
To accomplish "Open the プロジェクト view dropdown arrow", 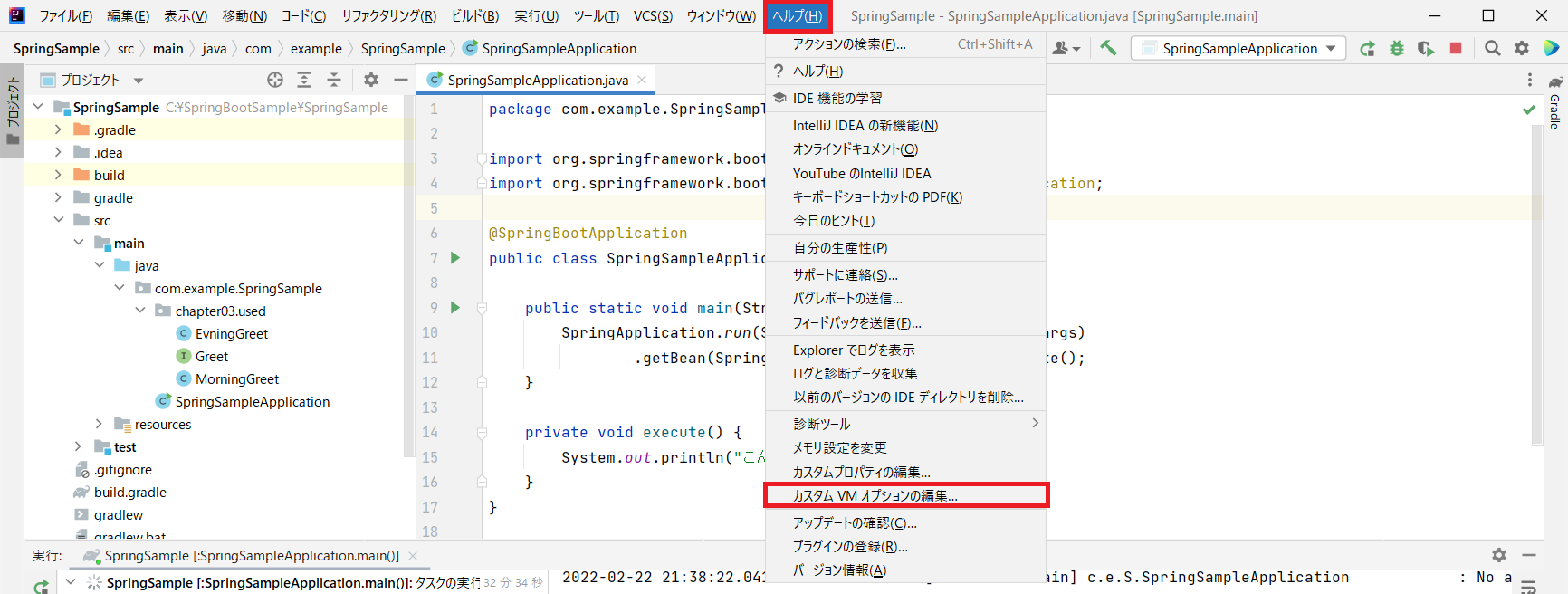I will (x=139, y=81).
